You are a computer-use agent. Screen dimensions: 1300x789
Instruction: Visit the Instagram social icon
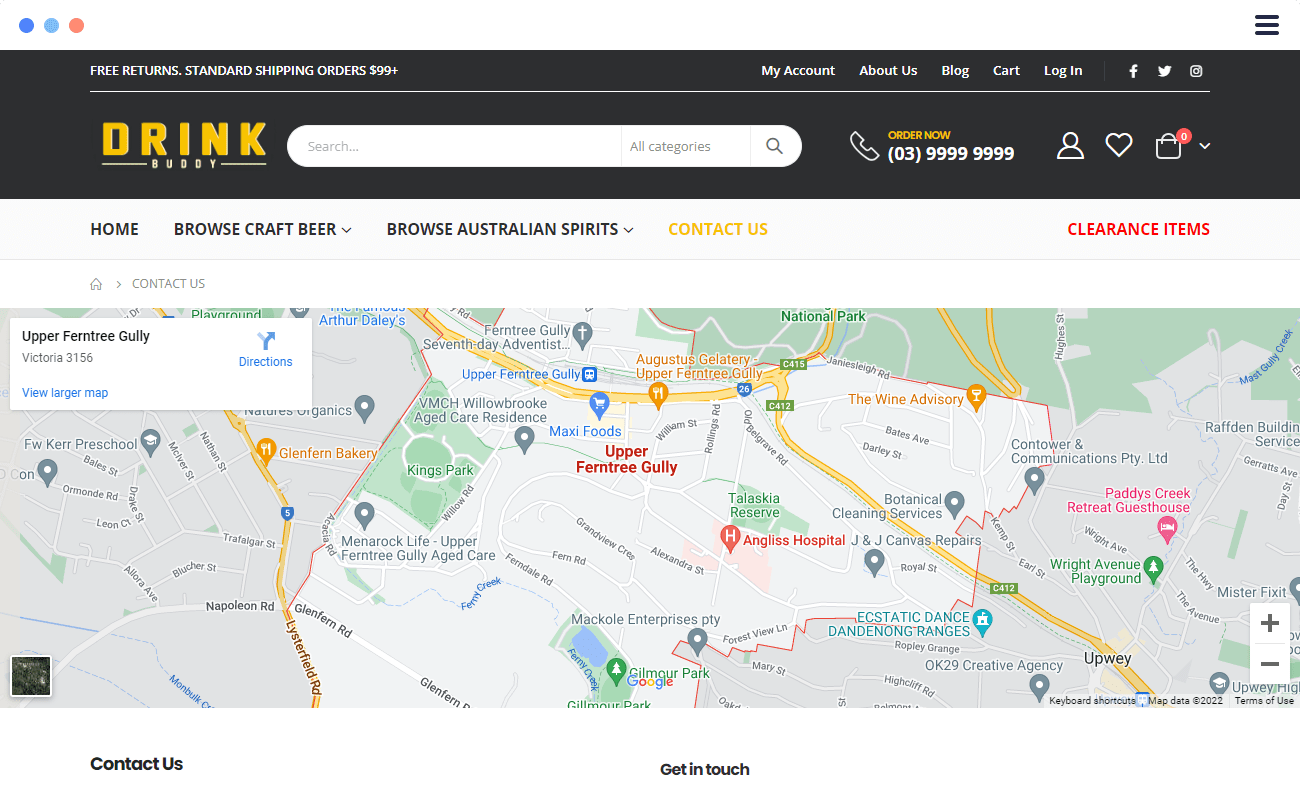click(1196, 71)
